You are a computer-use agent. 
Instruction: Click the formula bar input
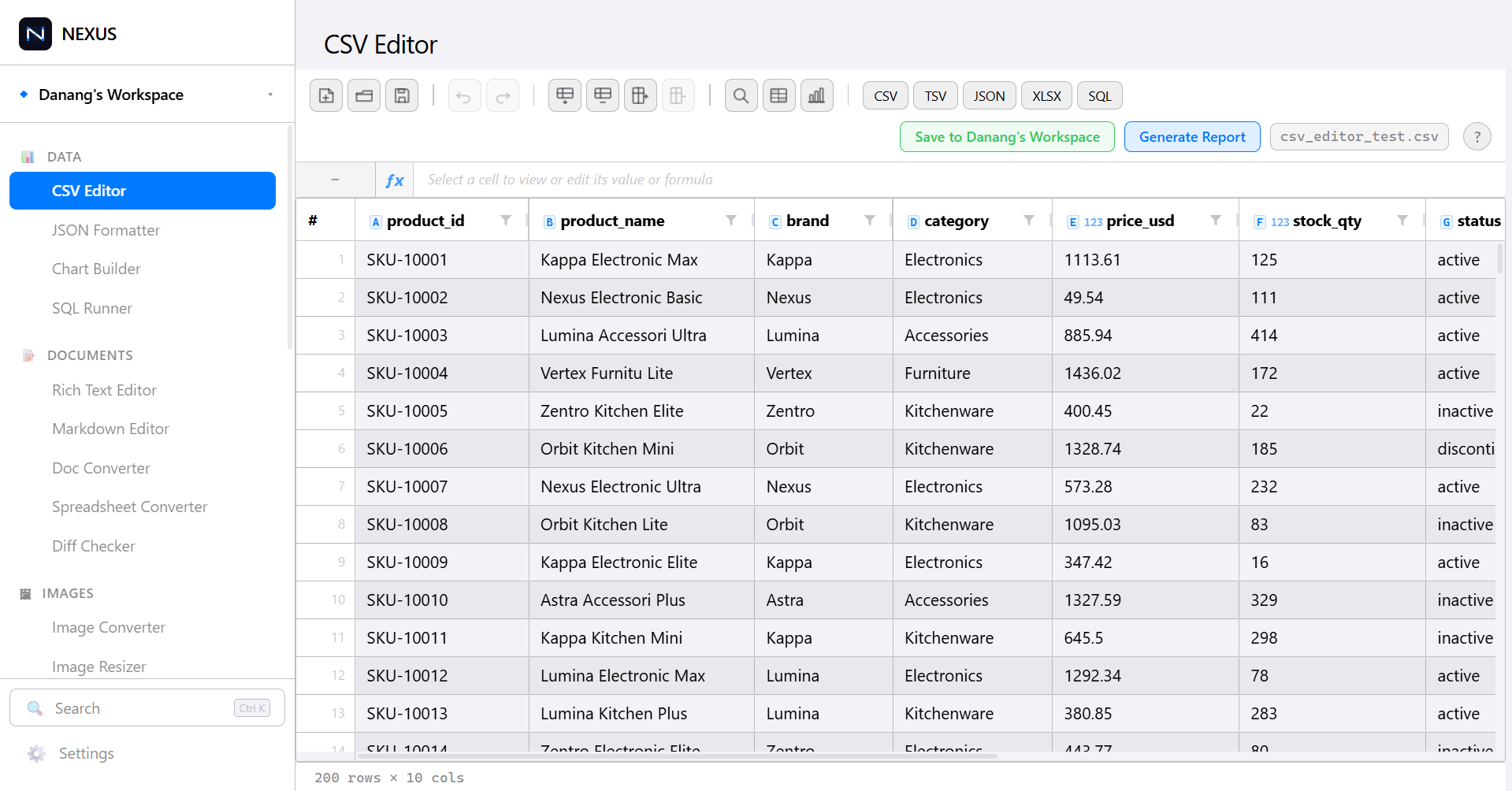pyautogui.click(x=958, y=180)
